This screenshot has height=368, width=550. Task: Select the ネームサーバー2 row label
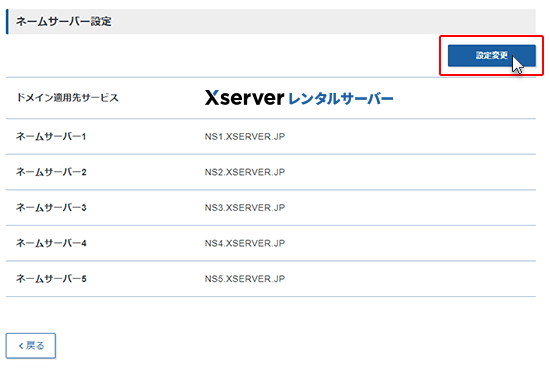click(51, 172)
